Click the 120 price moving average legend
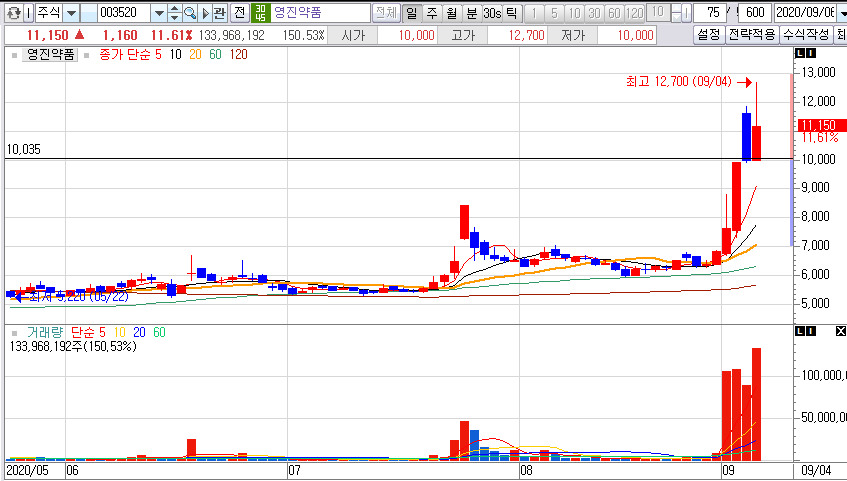 (x=238, y=55)
